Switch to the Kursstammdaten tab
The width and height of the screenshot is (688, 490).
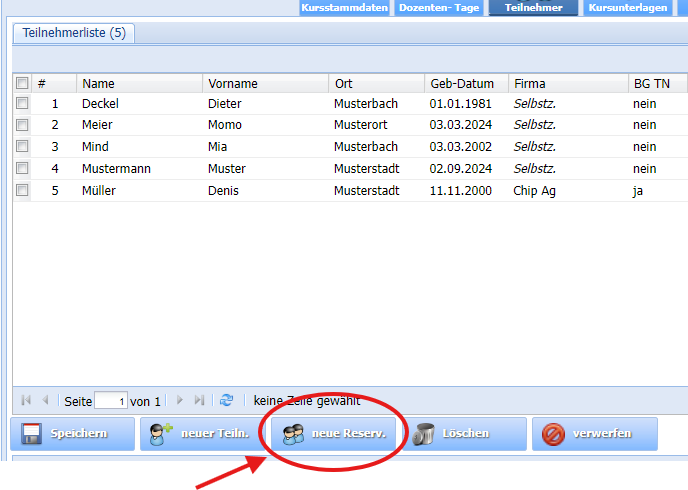[345, 8]
